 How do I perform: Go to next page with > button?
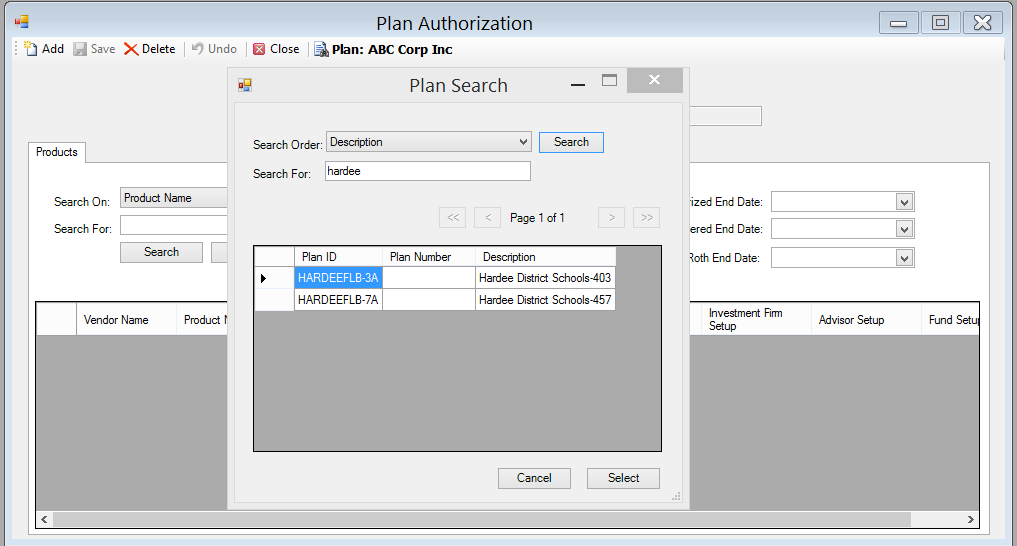(612, 217)
